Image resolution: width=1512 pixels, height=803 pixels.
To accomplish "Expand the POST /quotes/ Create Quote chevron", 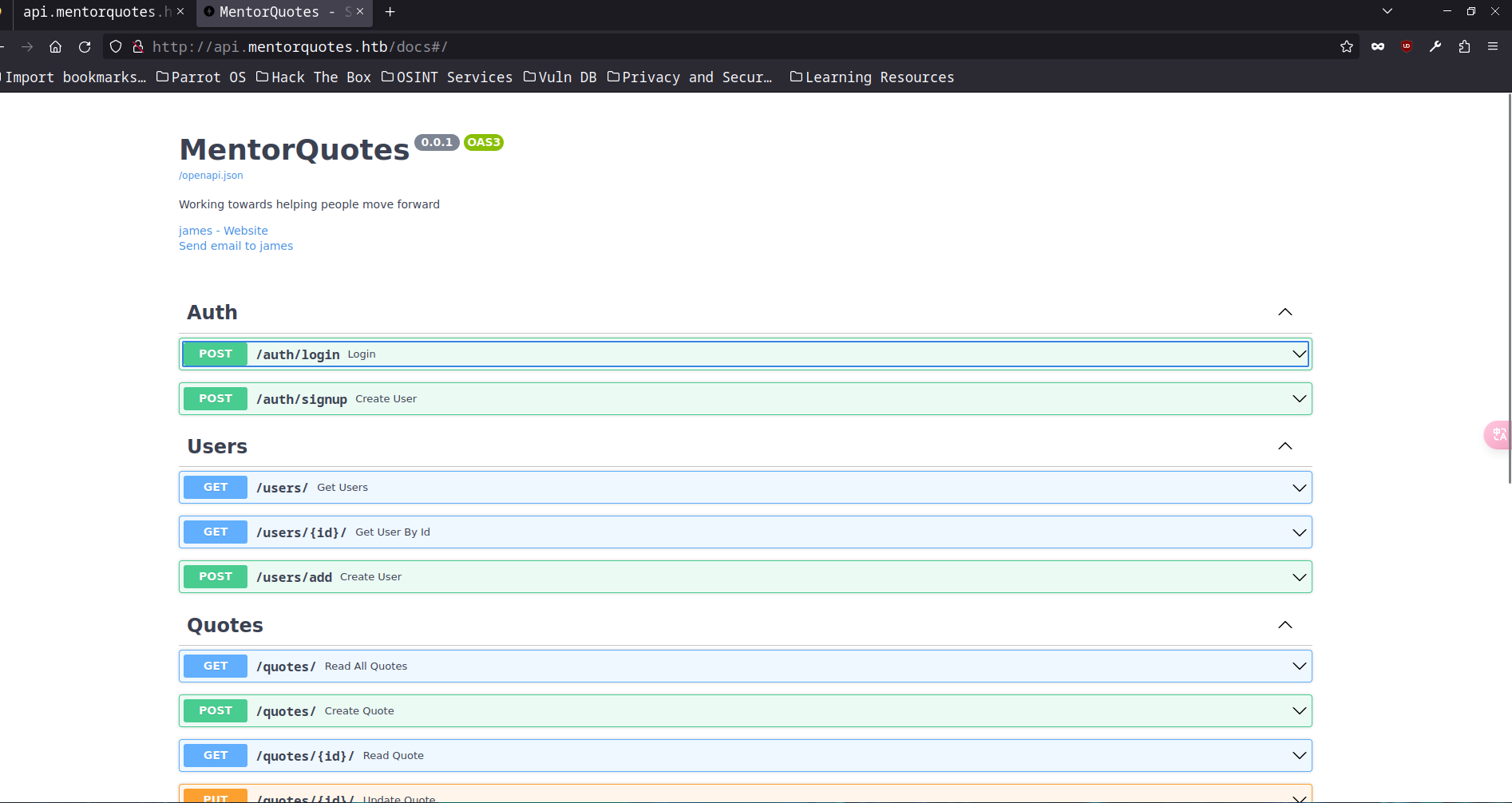I will pos(1300,710).
